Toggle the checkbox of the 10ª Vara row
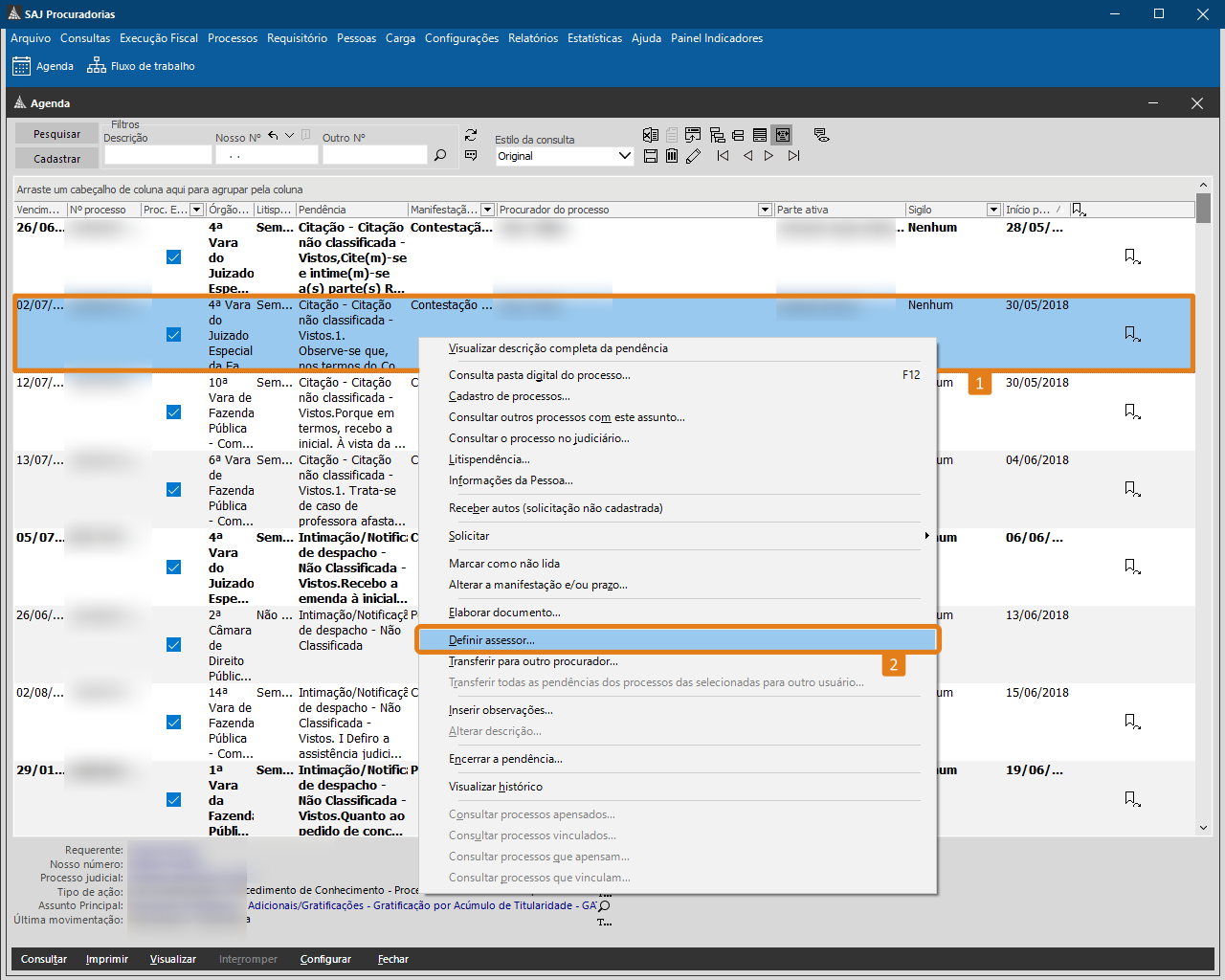The width and height of the screenshot is (1225, 980). pos(173,412)
